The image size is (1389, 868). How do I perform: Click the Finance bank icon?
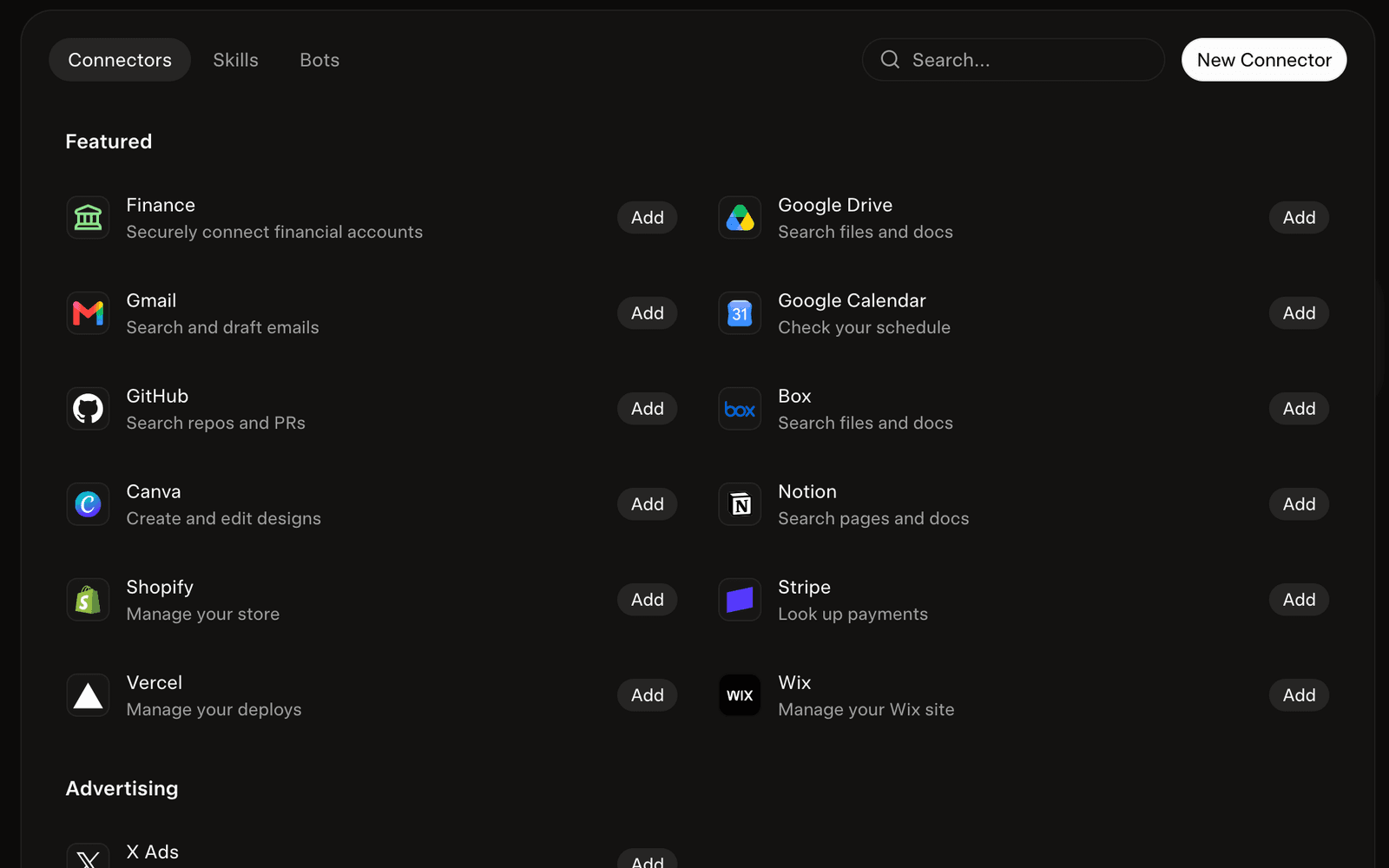(88, 218)
